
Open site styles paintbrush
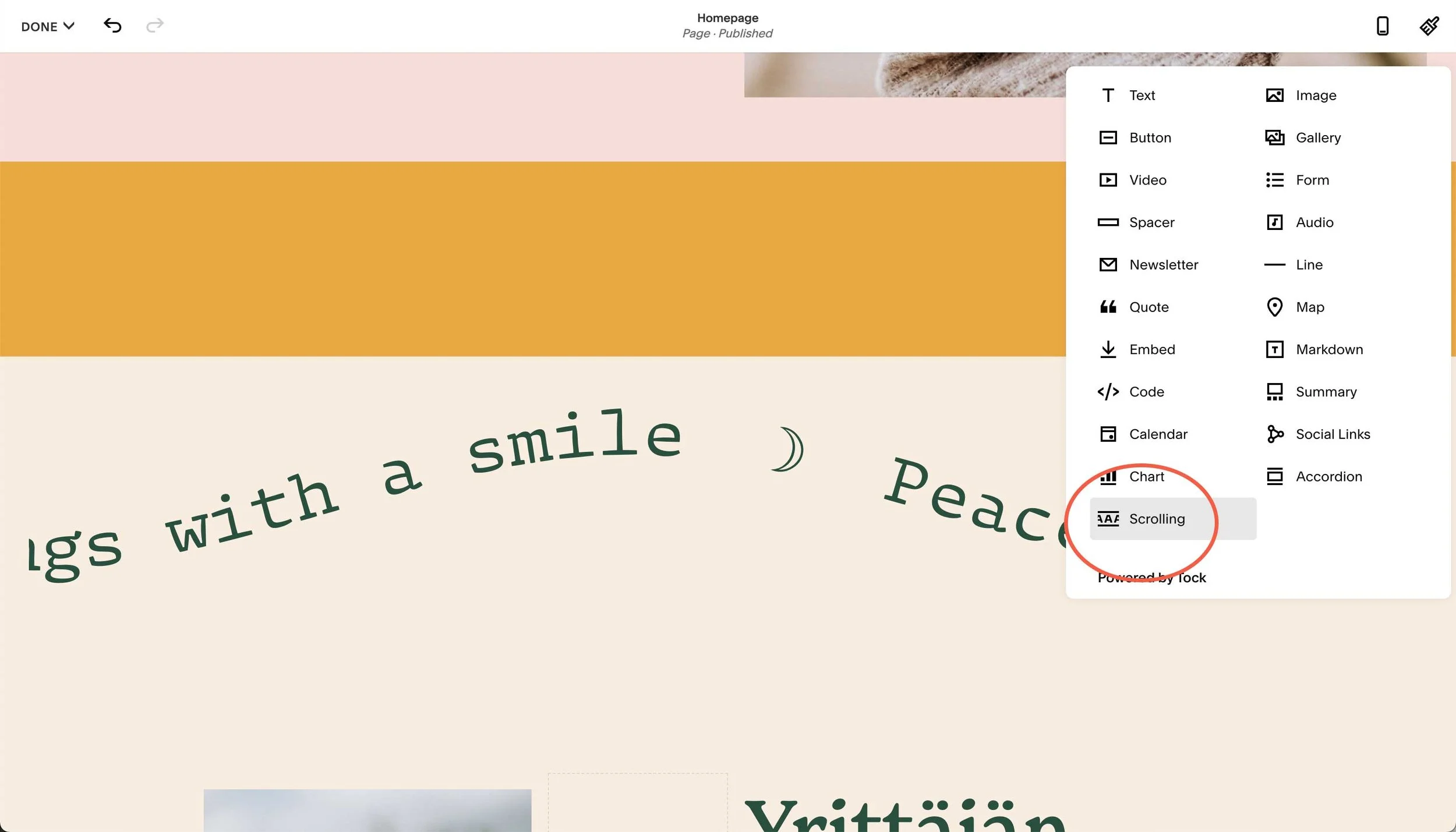point(1430,26)
